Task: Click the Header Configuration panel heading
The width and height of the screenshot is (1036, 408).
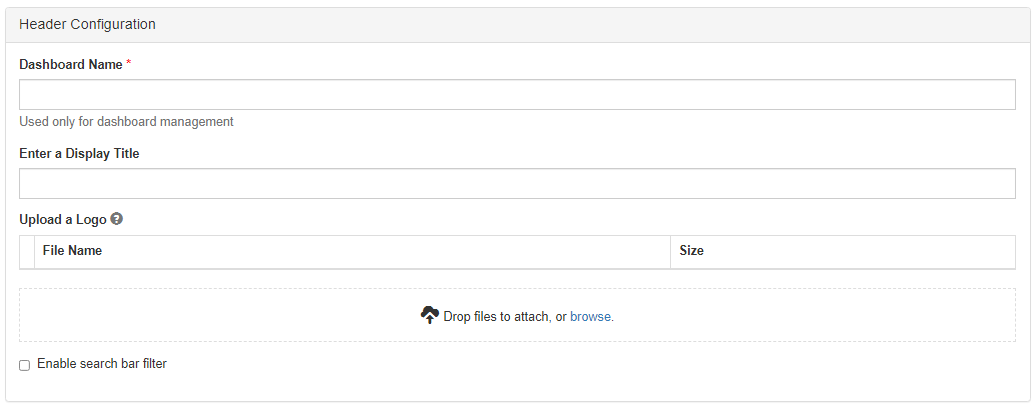Action: click(x=87, y=24)
